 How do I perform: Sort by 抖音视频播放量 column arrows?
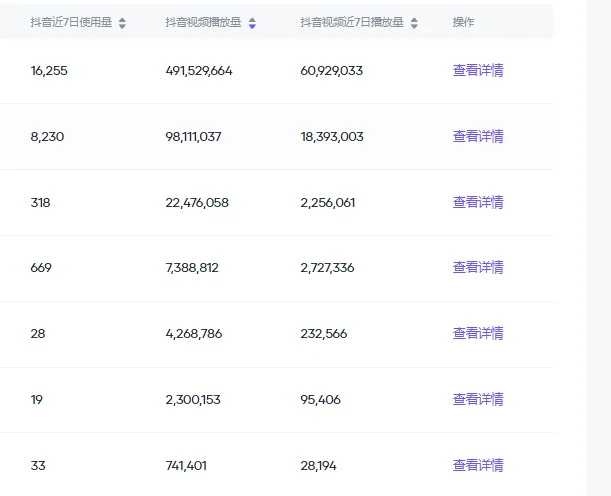tap(252, 23)
